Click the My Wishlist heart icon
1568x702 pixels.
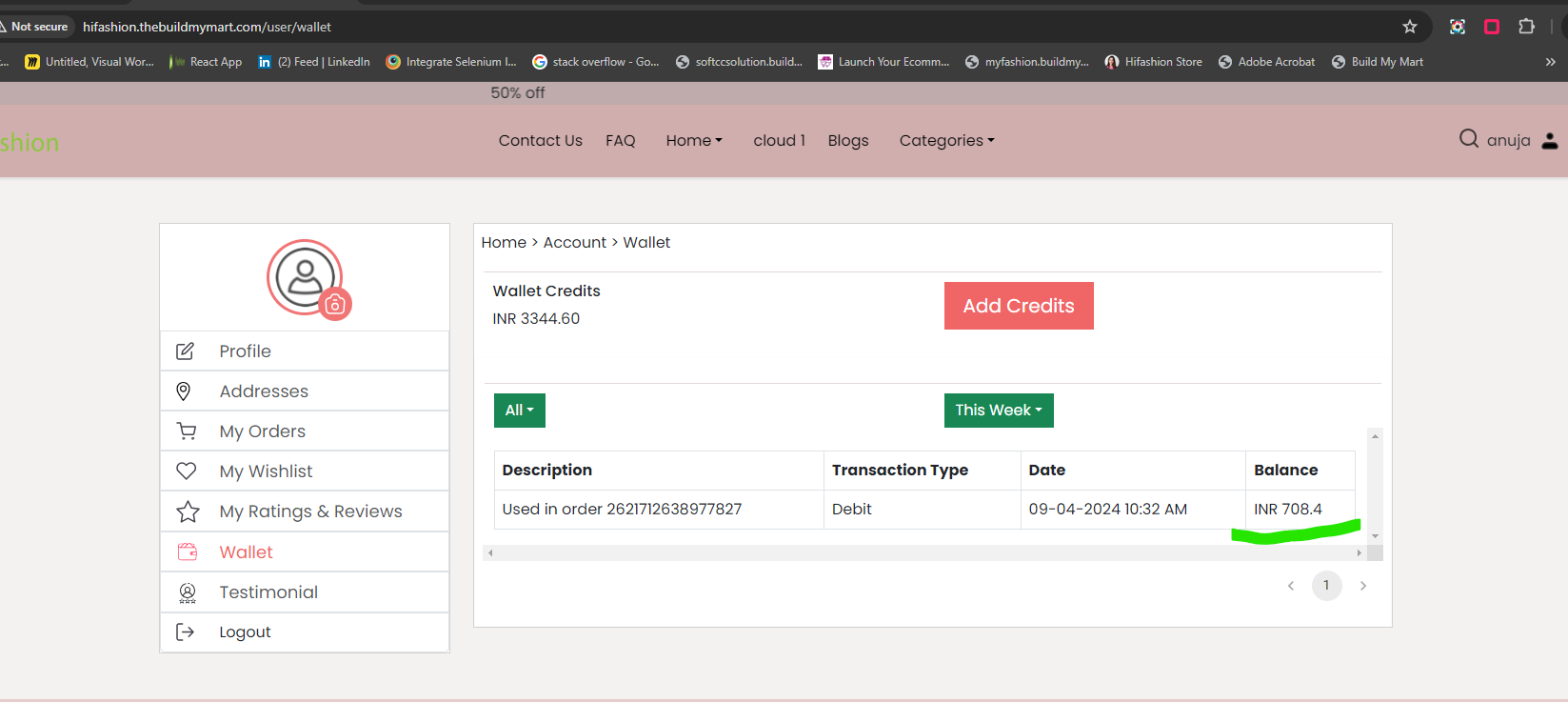pyautogui.click(x=187, y=471)
